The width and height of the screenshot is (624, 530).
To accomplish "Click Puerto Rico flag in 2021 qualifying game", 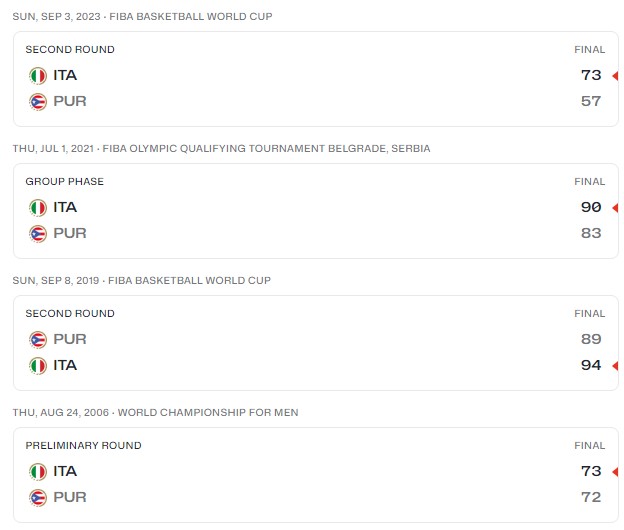I will click(x=38, y=233).
